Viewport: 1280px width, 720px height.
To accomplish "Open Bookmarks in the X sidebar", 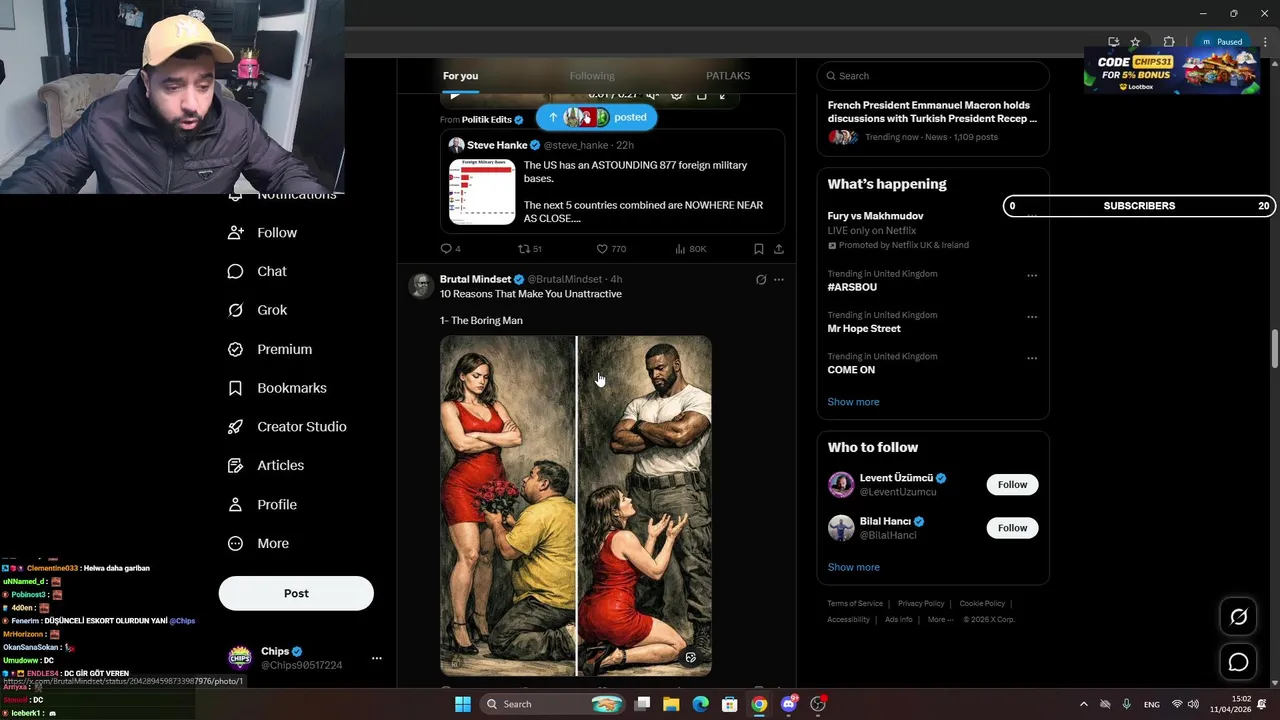I will click(277, 388).
